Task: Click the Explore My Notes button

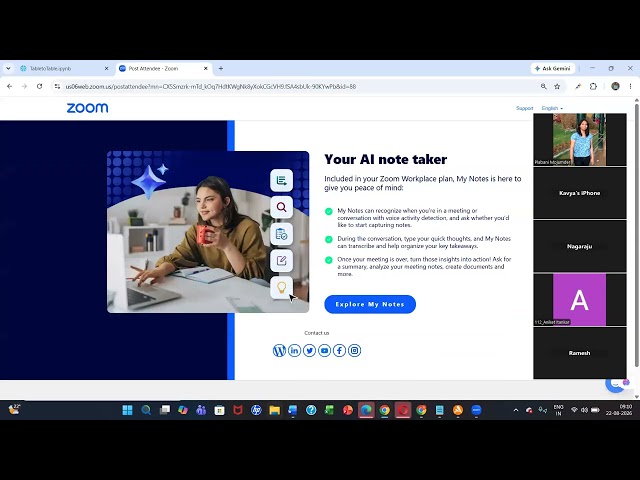Action: coord(370,304)
